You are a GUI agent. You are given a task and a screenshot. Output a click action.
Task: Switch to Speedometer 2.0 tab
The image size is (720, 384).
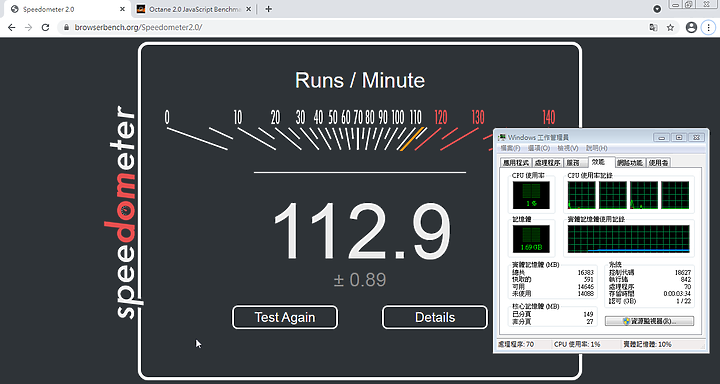coord(68,9)
